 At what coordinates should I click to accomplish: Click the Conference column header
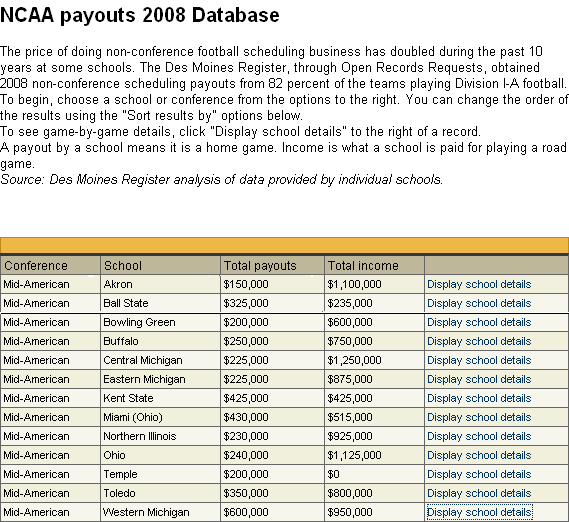click(50, 265)
